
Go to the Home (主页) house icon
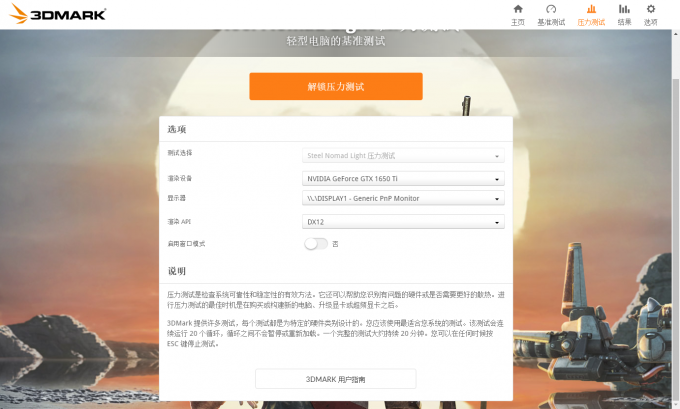(x=517, y=9)
